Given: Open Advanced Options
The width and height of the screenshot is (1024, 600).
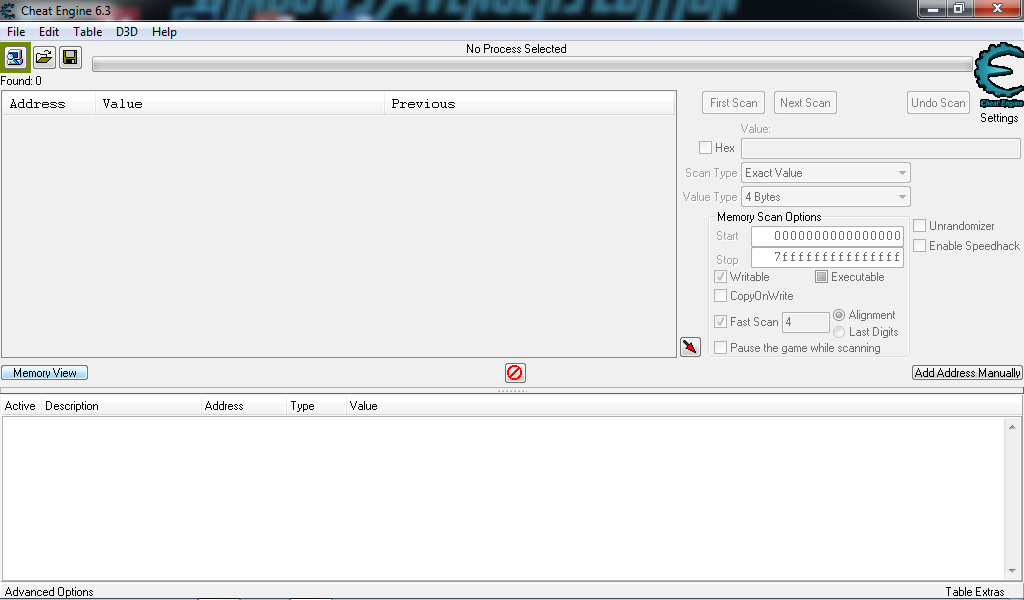Looking at the screenshot, I should pos(49,592).
